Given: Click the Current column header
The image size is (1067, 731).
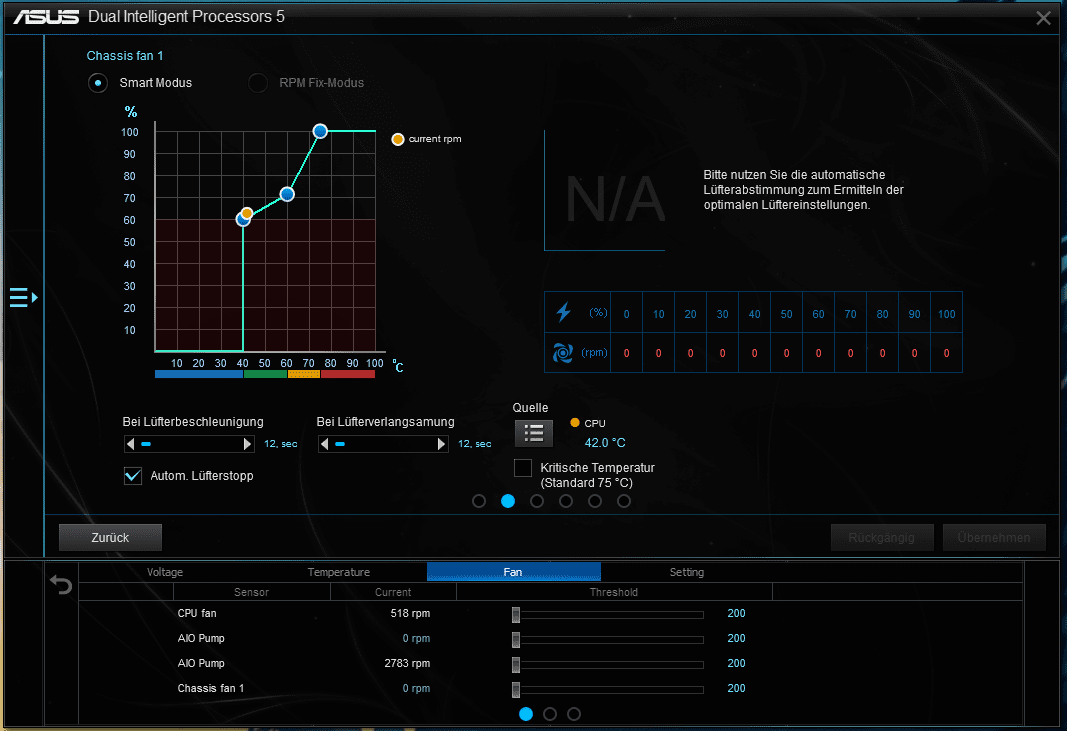Looking at the screenshot, I should click(x=393, y=592).
